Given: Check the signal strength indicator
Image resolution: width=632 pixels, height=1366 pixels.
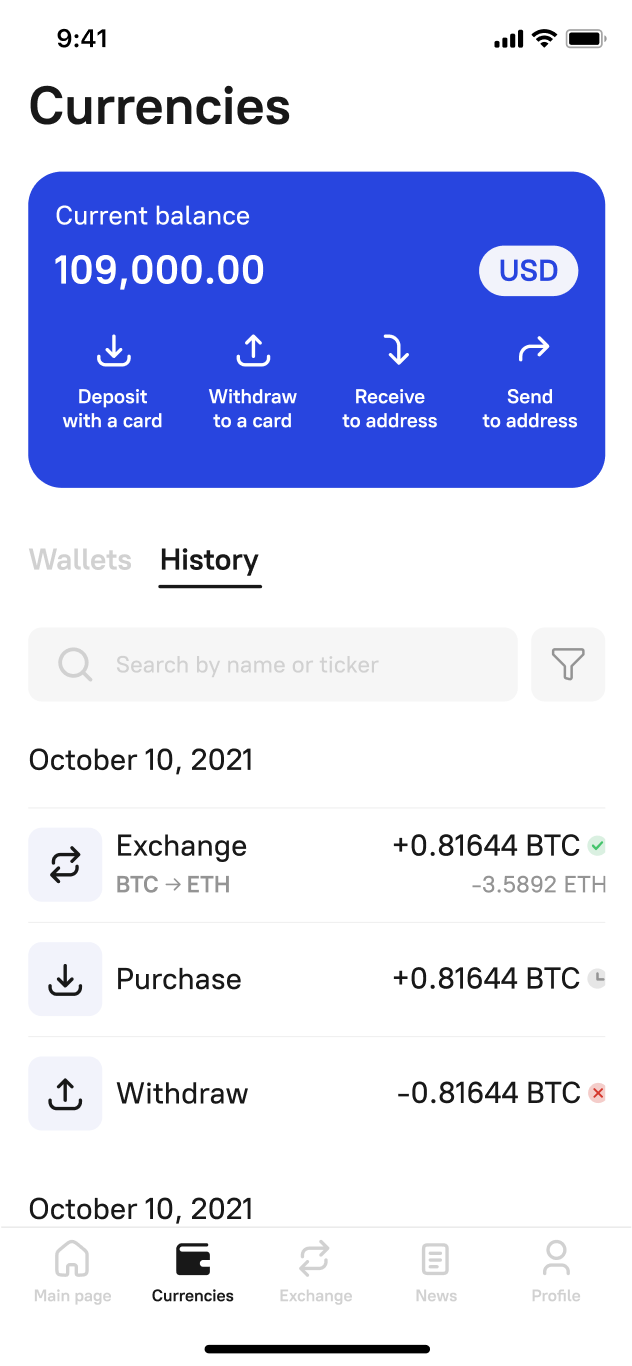Looking at the screenshot, I should 508,38.
